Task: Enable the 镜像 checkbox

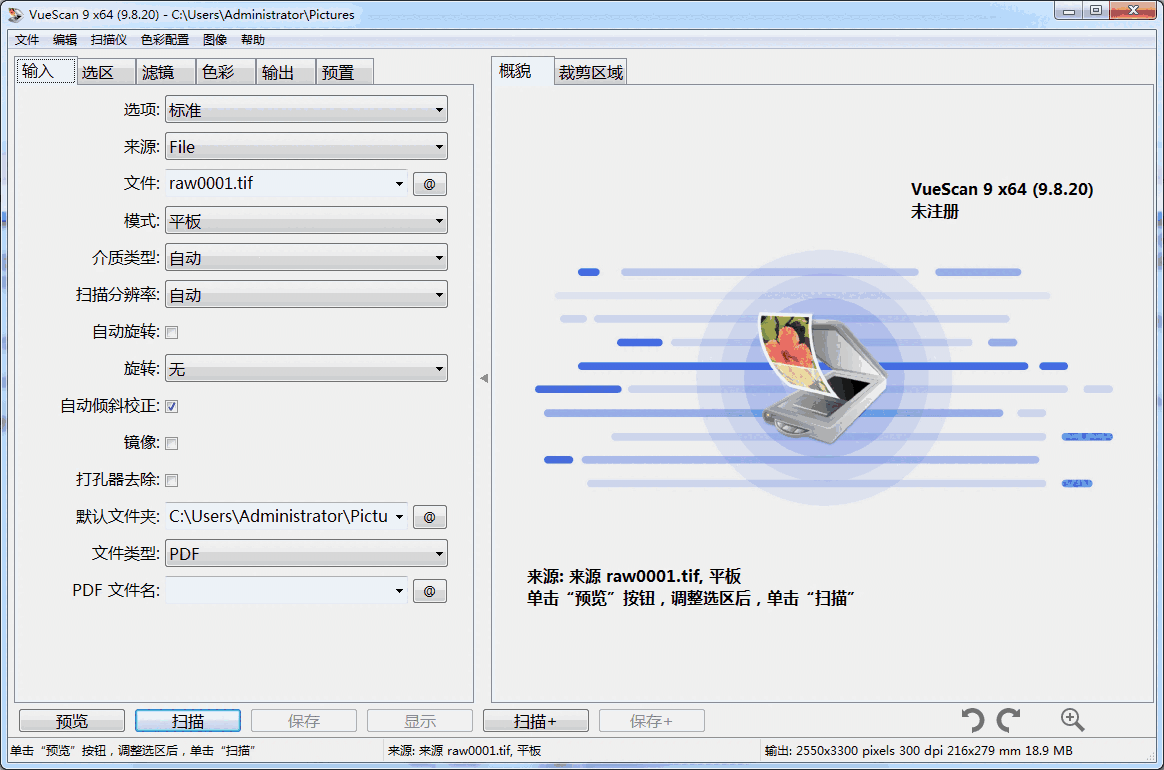Action: pyautogui.click(x=170, y=443)
